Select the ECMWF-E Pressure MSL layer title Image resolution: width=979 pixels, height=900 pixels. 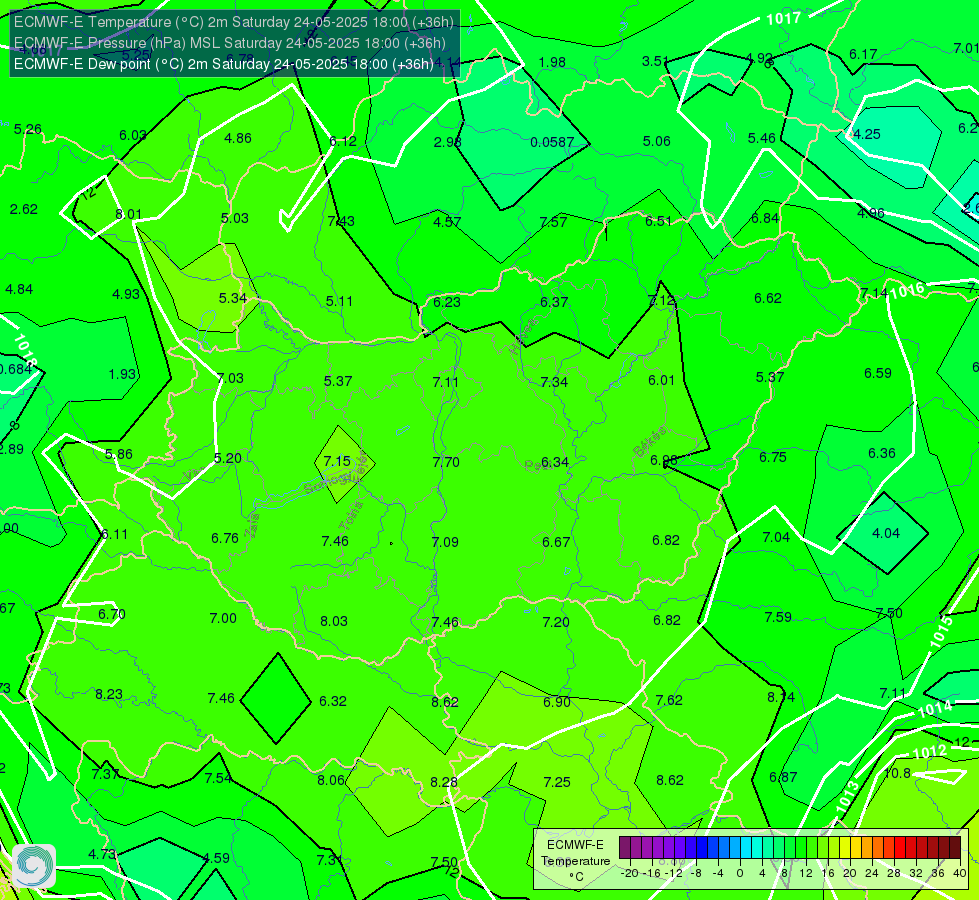(230, 43)
